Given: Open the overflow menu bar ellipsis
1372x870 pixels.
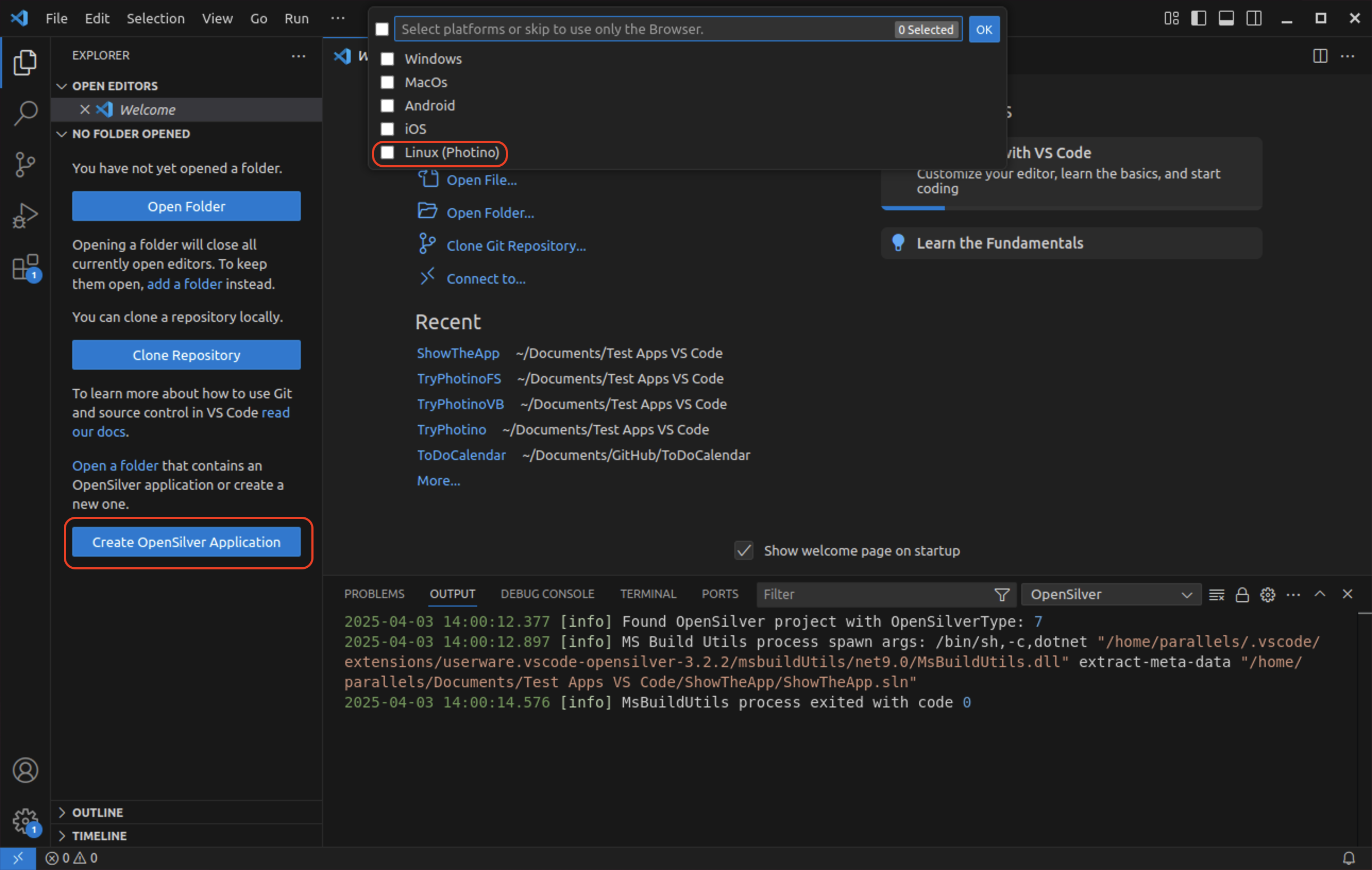Looking at the screenshot, I should click(x=338, y=18).
